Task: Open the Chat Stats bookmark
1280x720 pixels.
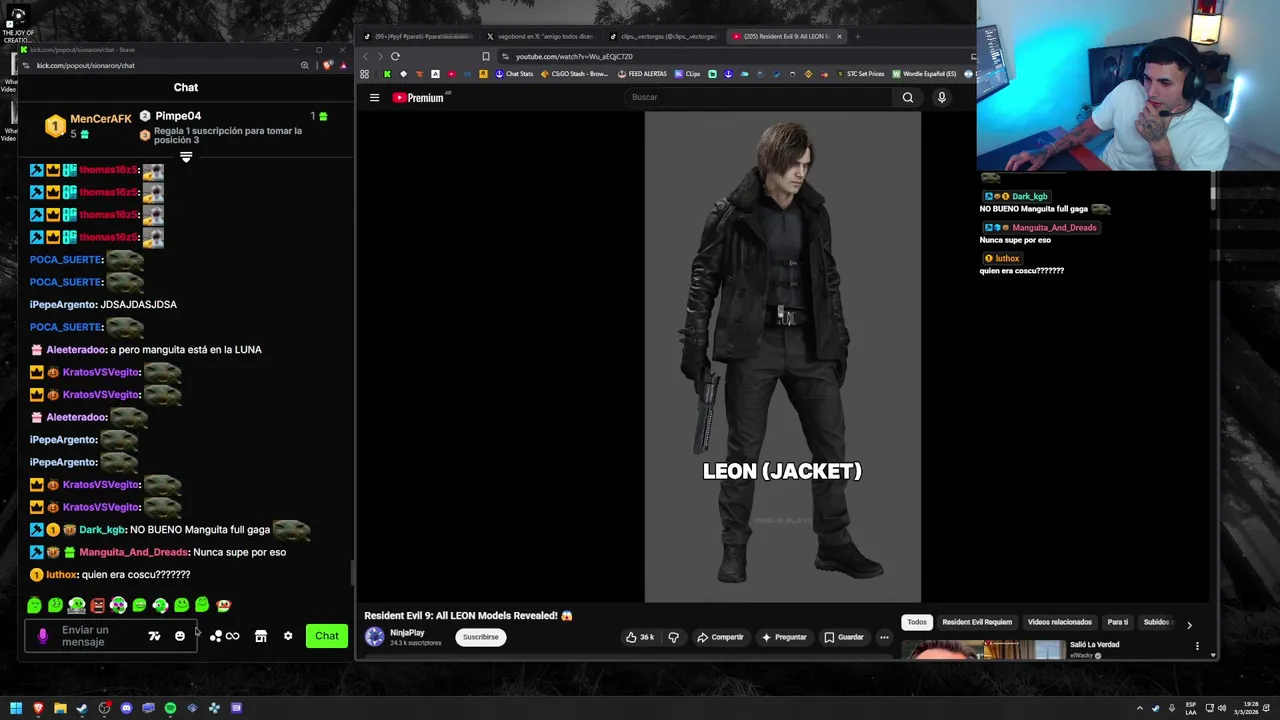Action: coord(515,74)
